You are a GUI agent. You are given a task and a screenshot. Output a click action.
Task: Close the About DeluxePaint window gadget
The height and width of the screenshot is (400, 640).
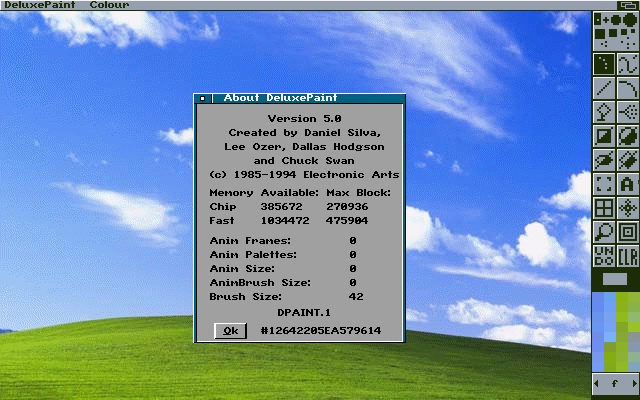click(x=203, y=98)
